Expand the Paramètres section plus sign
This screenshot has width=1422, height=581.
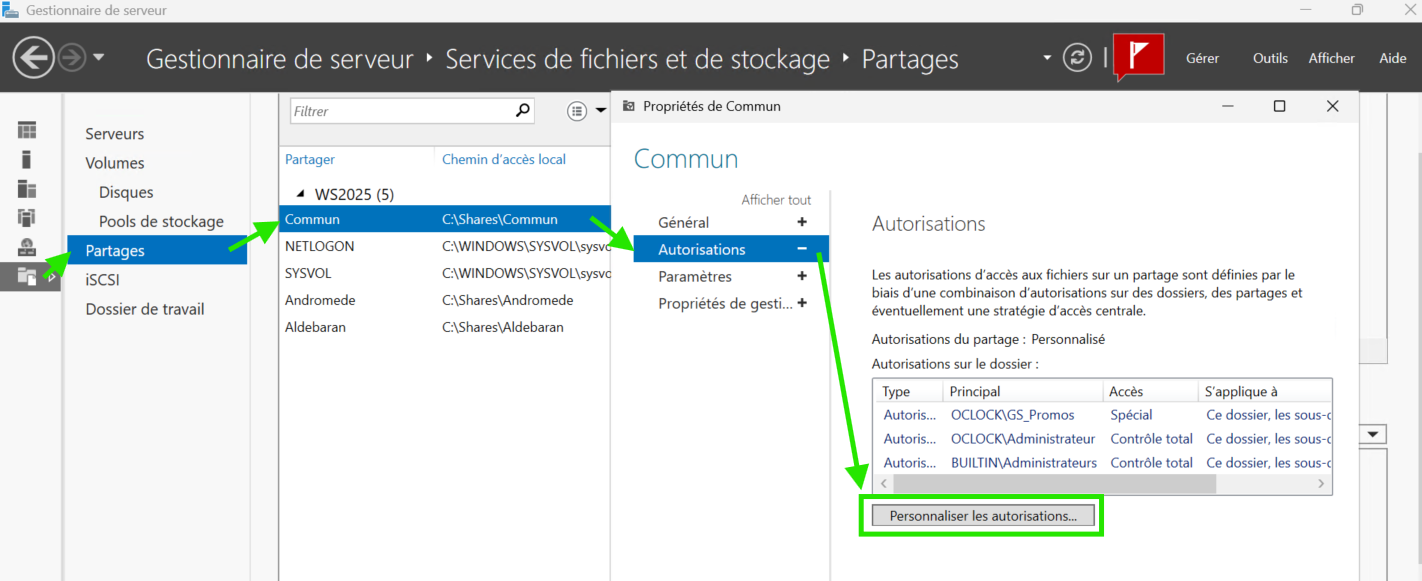click(x=801, y=276)
